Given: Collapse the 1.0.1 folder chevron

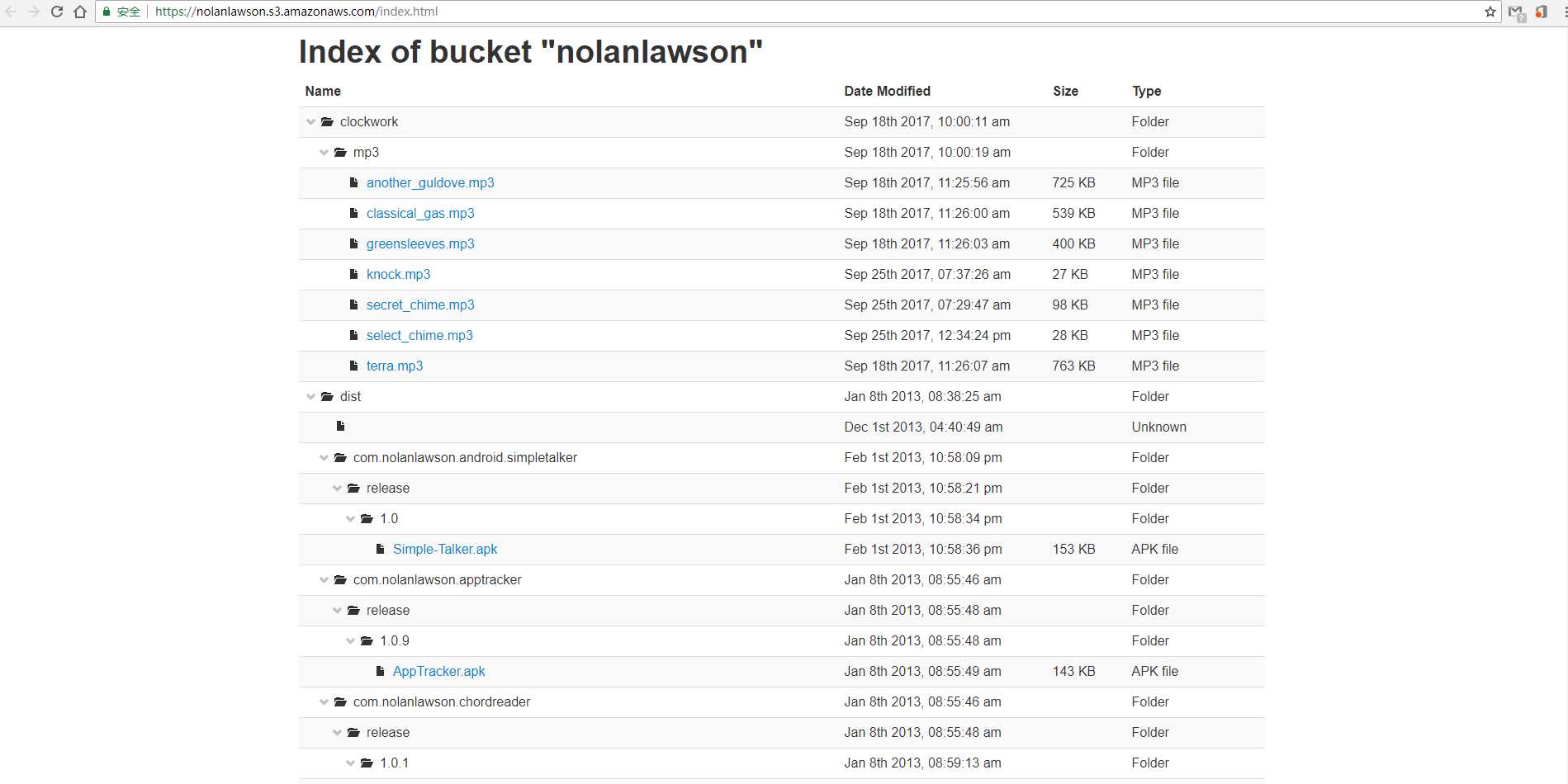Looking at the screenshot, I should (351, 763).
